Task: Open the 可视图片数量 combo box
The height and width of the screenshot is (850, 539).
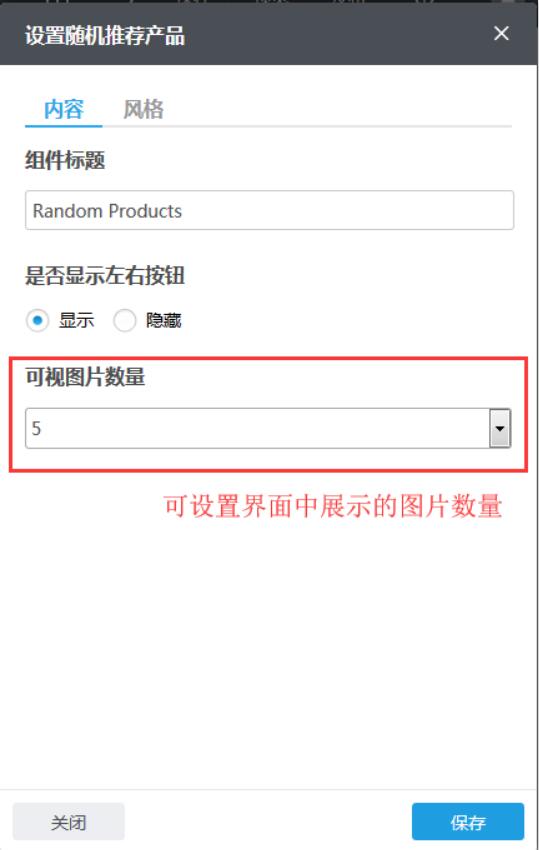Action: (268, 428)
